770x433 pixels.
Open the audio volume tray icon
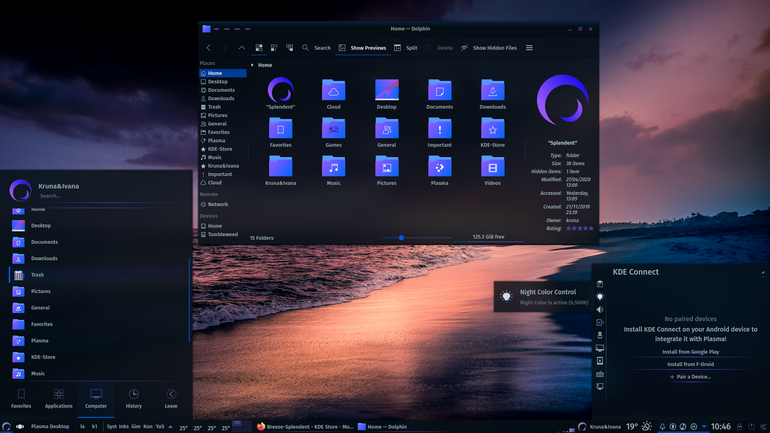(600, 309)
